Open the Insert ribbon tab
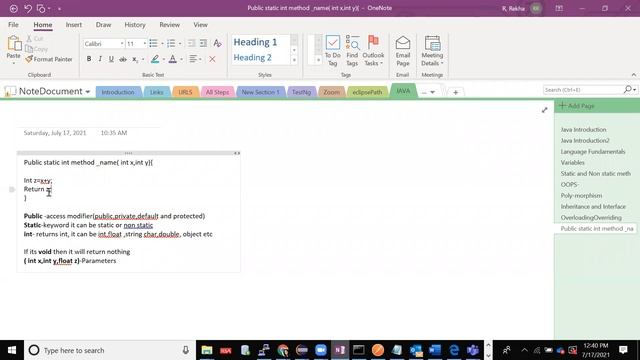Image resolution: width=640 pixels, height=360 pixels. pos(74,25)
